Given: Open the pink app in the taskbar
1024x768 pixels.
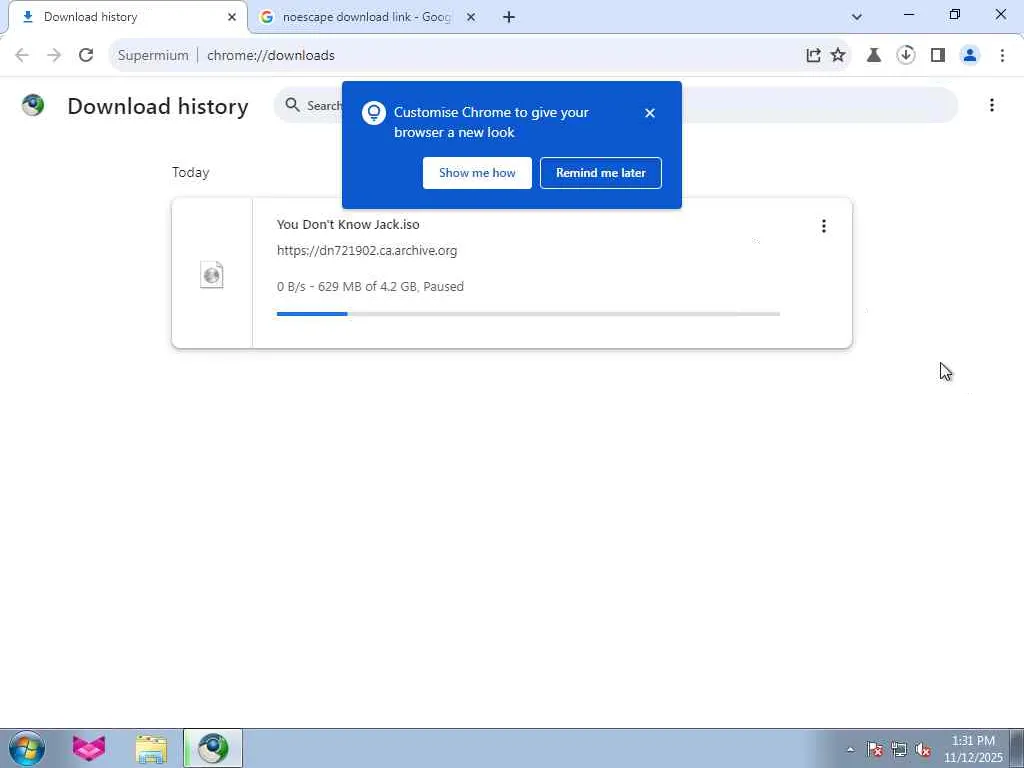Looking at the screenshot, I should [89, 748].
